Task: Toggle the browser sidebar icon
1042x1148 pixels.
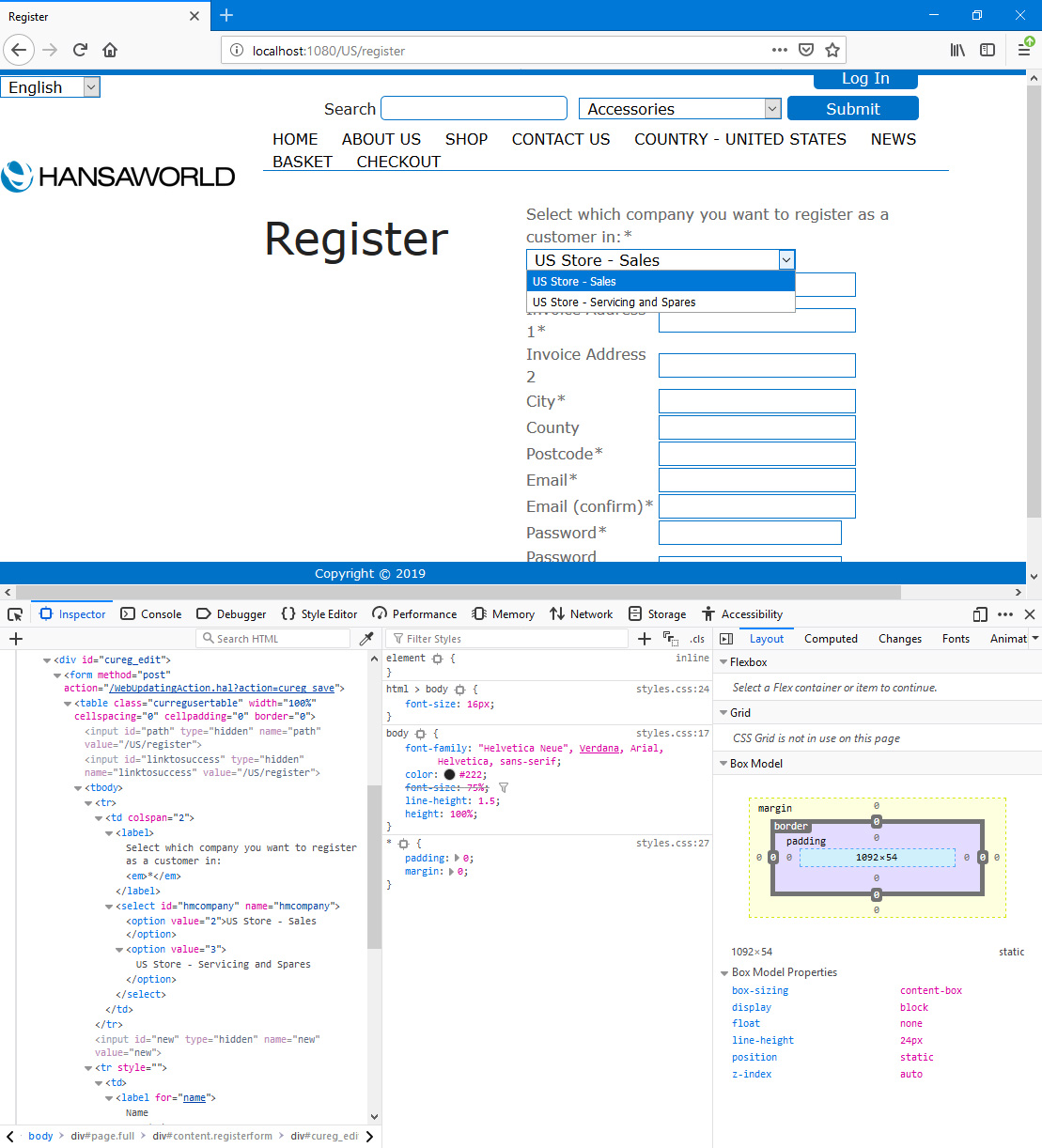Action: tap(988, 50)
